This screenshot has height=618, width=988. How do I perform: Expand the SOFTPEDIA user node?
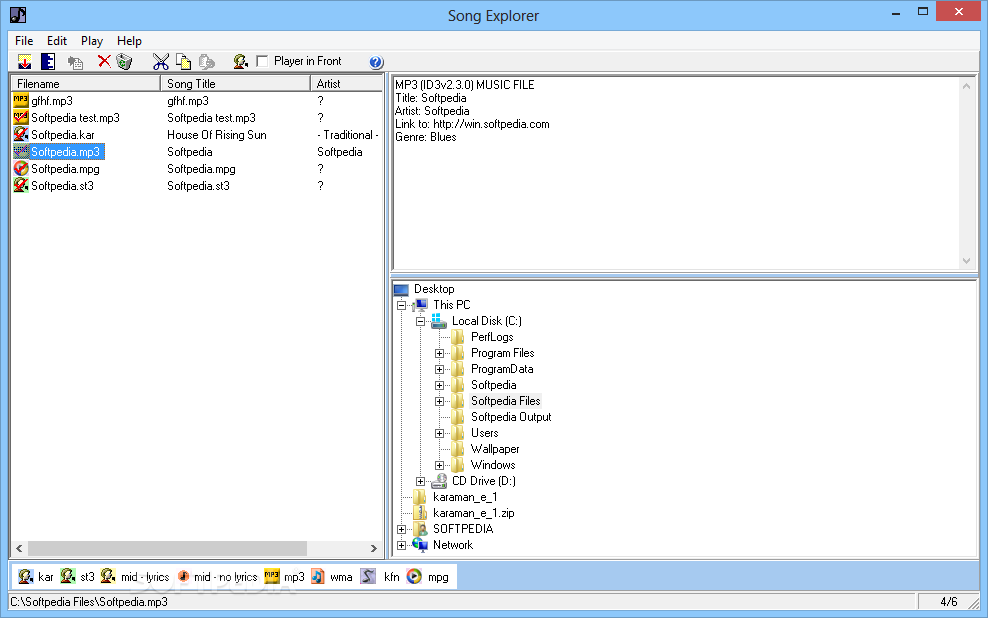click(401, 529)
